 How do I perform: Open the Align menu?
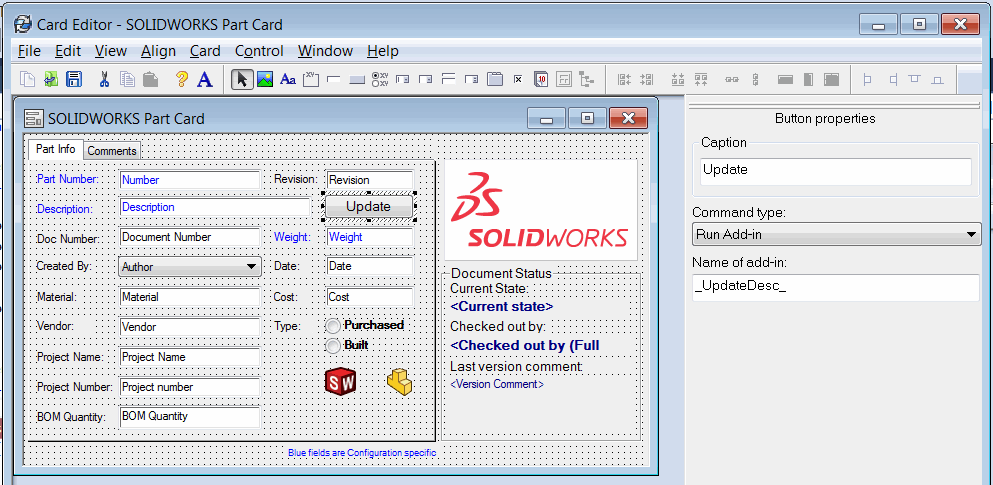point(158,51)
